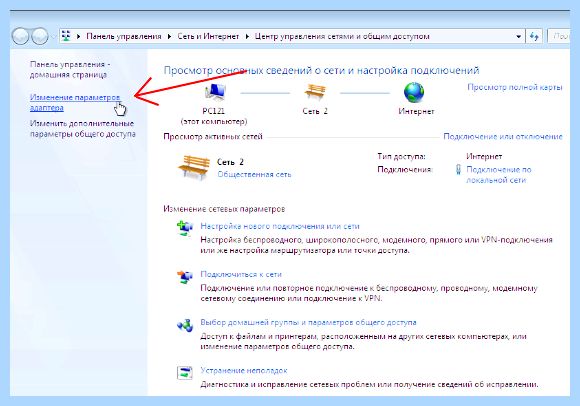580x406 pixels.
Task: Click into the search field
Action: click(x=559, y=36)
